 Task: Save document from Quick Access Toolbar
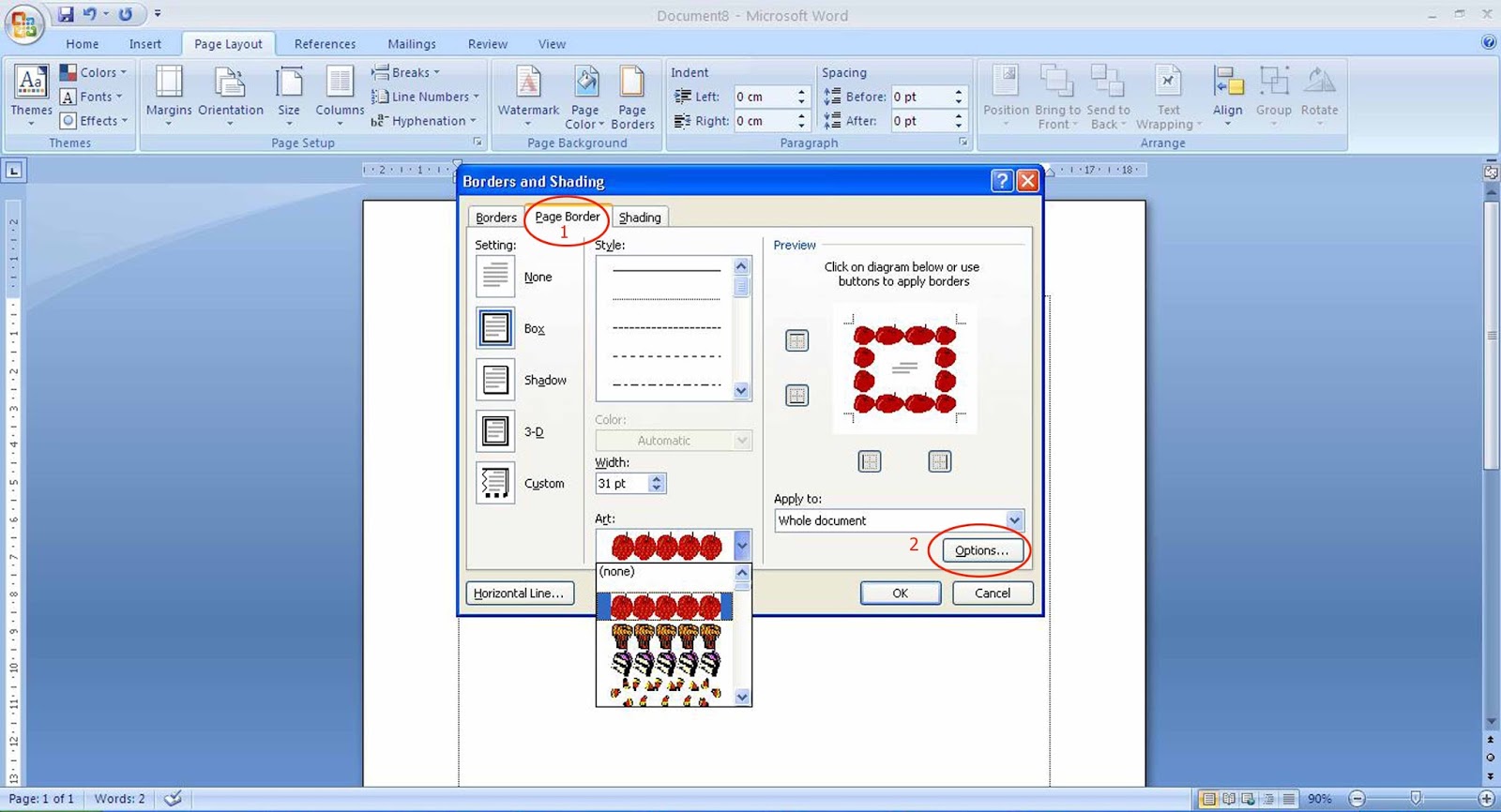point(66,14)
